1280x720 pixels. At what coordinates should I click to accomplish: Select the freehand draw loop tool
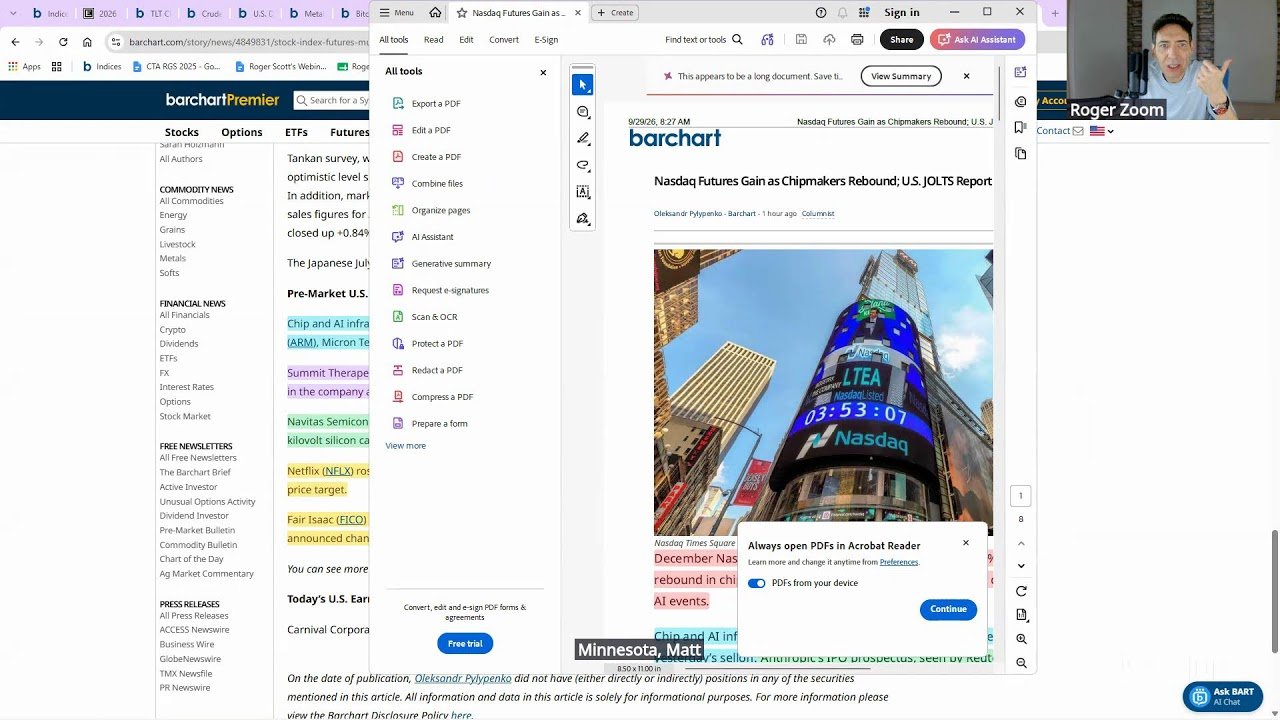coord(583,165)
